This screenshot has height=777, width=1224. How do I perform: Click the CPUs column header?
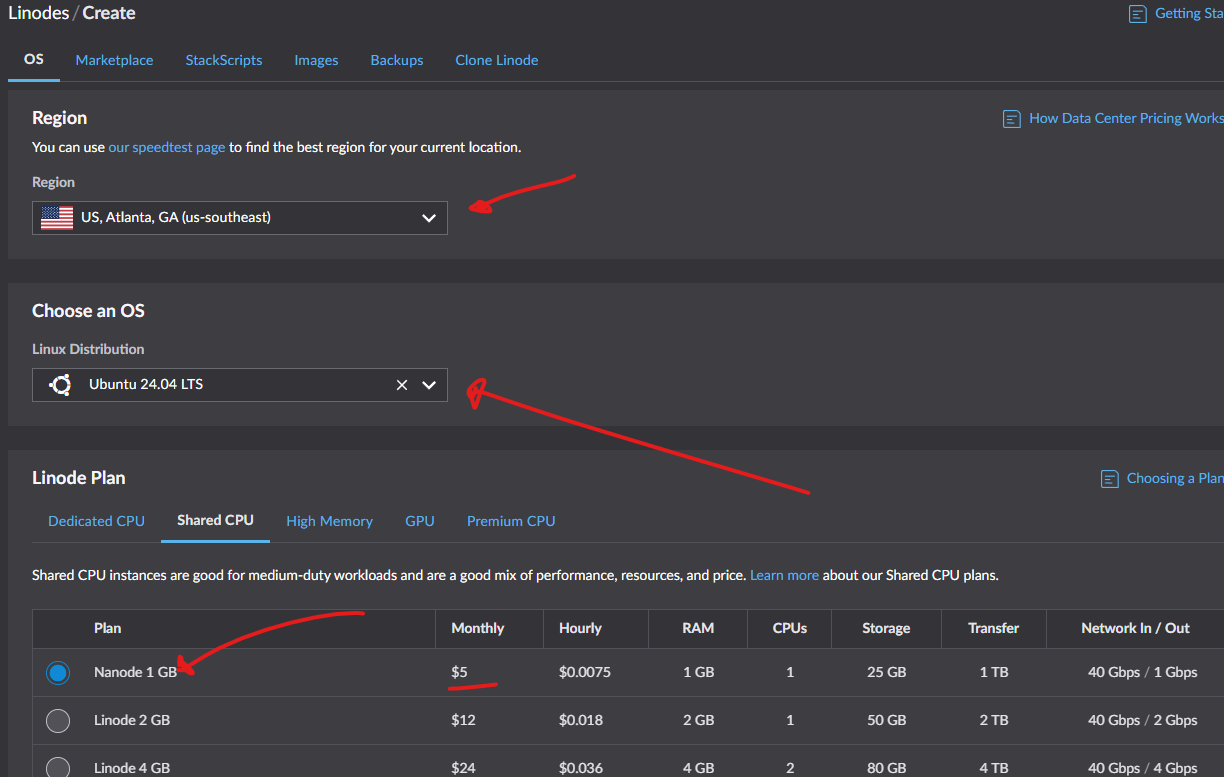[x=790, y=628]
